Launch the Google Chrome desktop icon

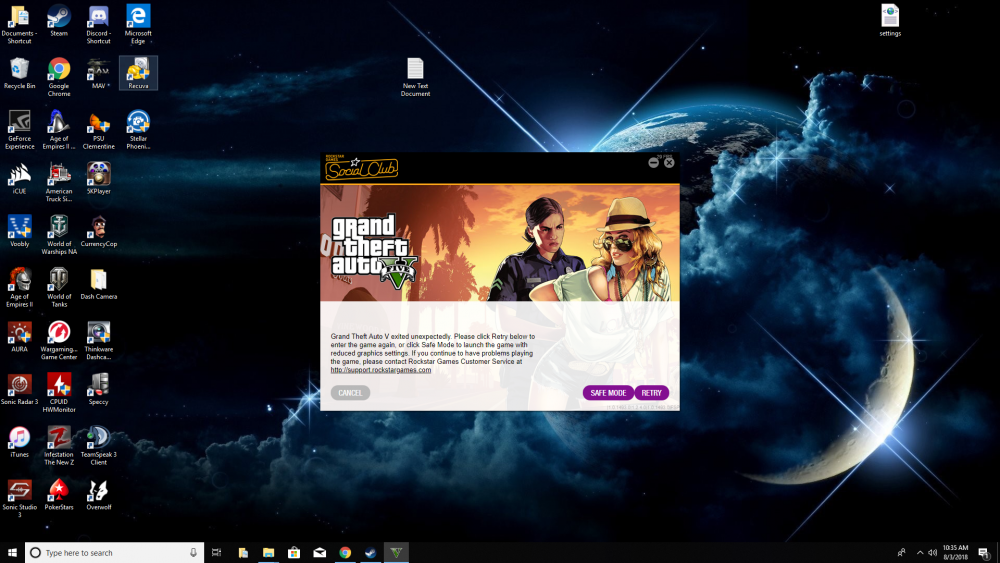[59, 77]
